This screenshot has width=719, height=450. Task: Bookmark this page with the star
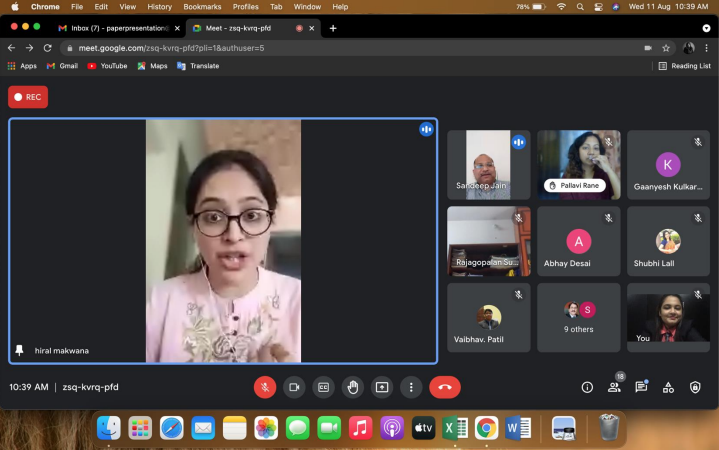[x=666, y=48]
